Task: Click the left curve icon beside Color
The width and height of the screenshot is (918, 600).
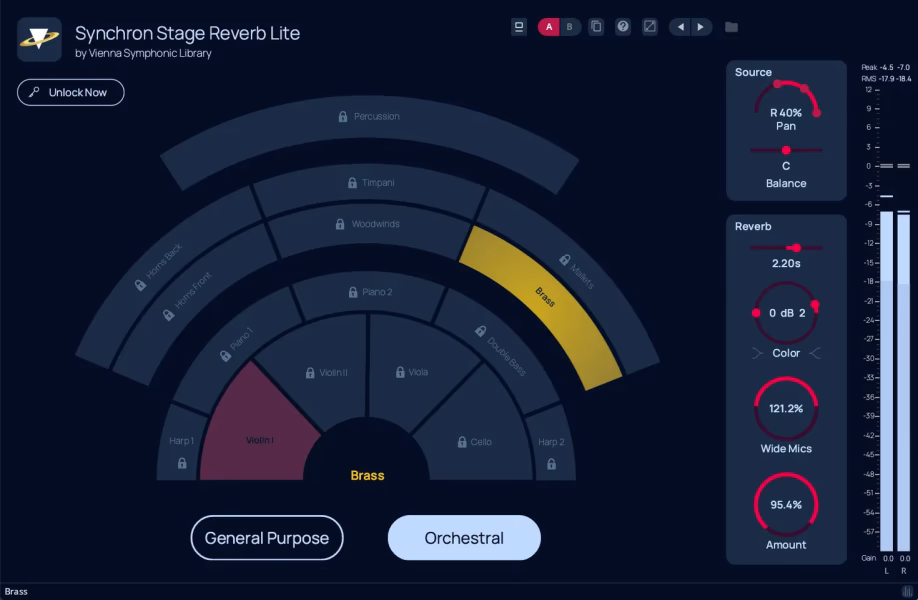Action: pos(758,353)
